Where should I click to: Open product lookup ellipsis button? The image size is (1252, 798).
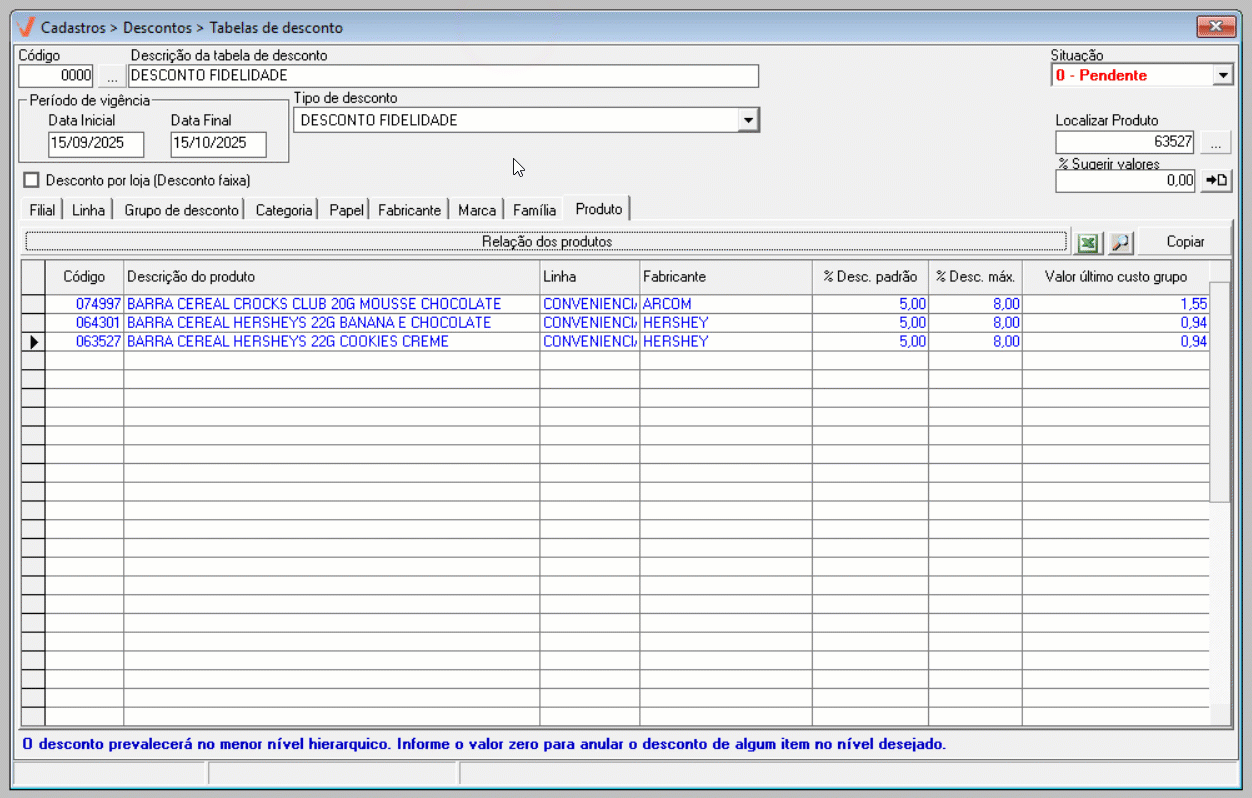1216,142
